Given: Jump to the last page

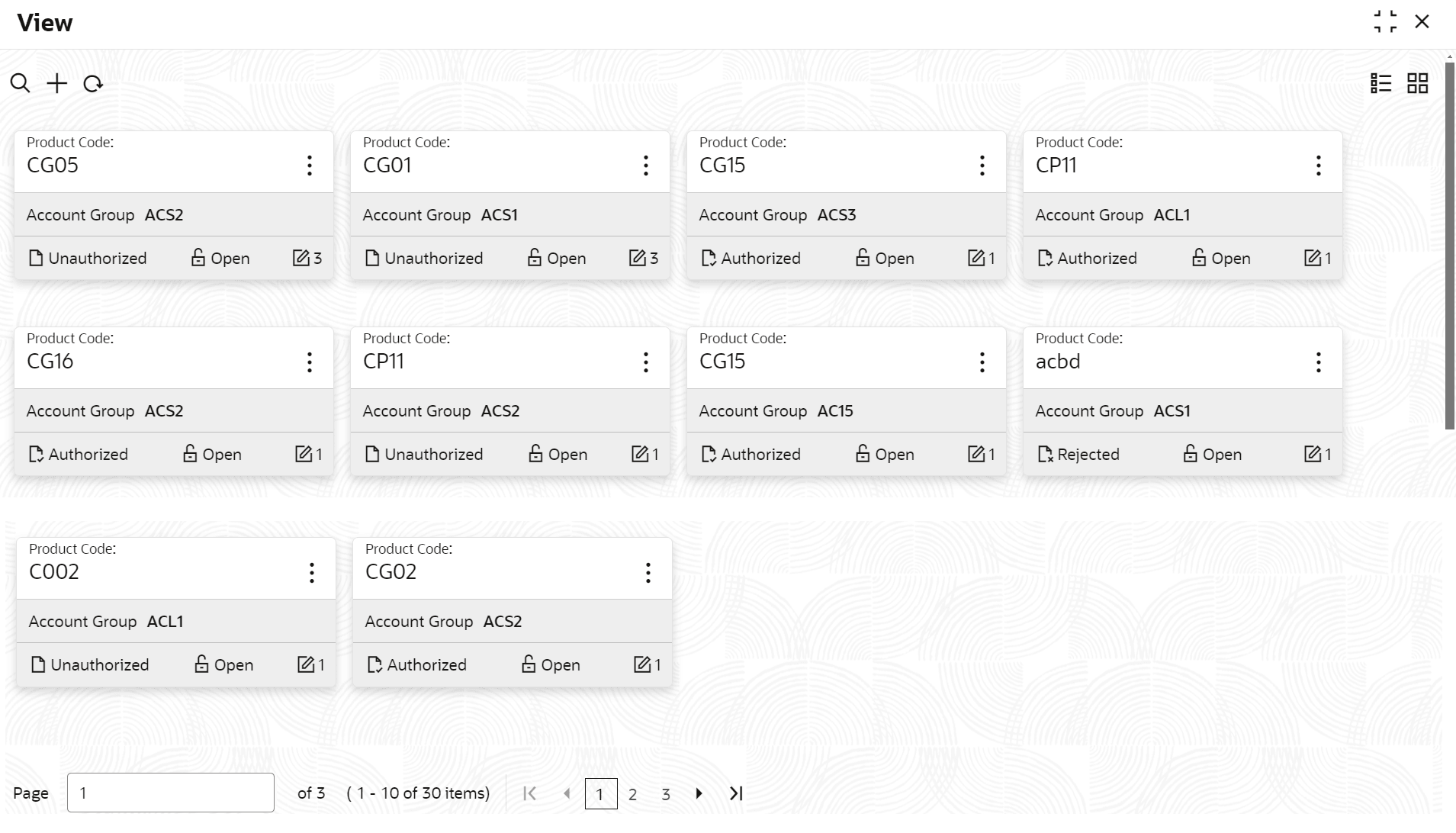Looking at the screenshot, I should click(736, 793).
